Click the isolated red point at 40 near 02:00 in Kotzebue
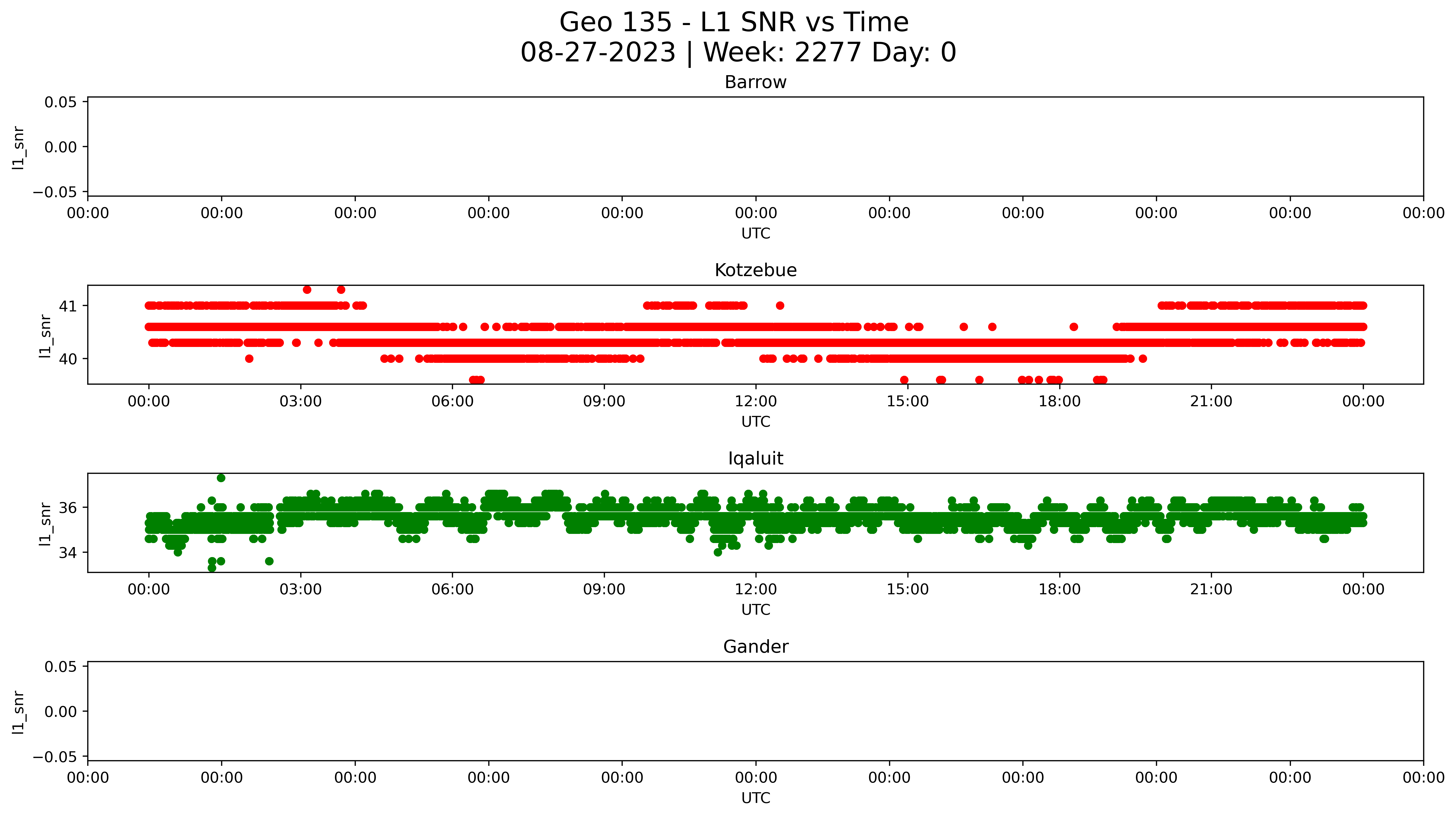The height and width of the screenshot is (817, 1456). pyautogui.click(x=249, y=359)
